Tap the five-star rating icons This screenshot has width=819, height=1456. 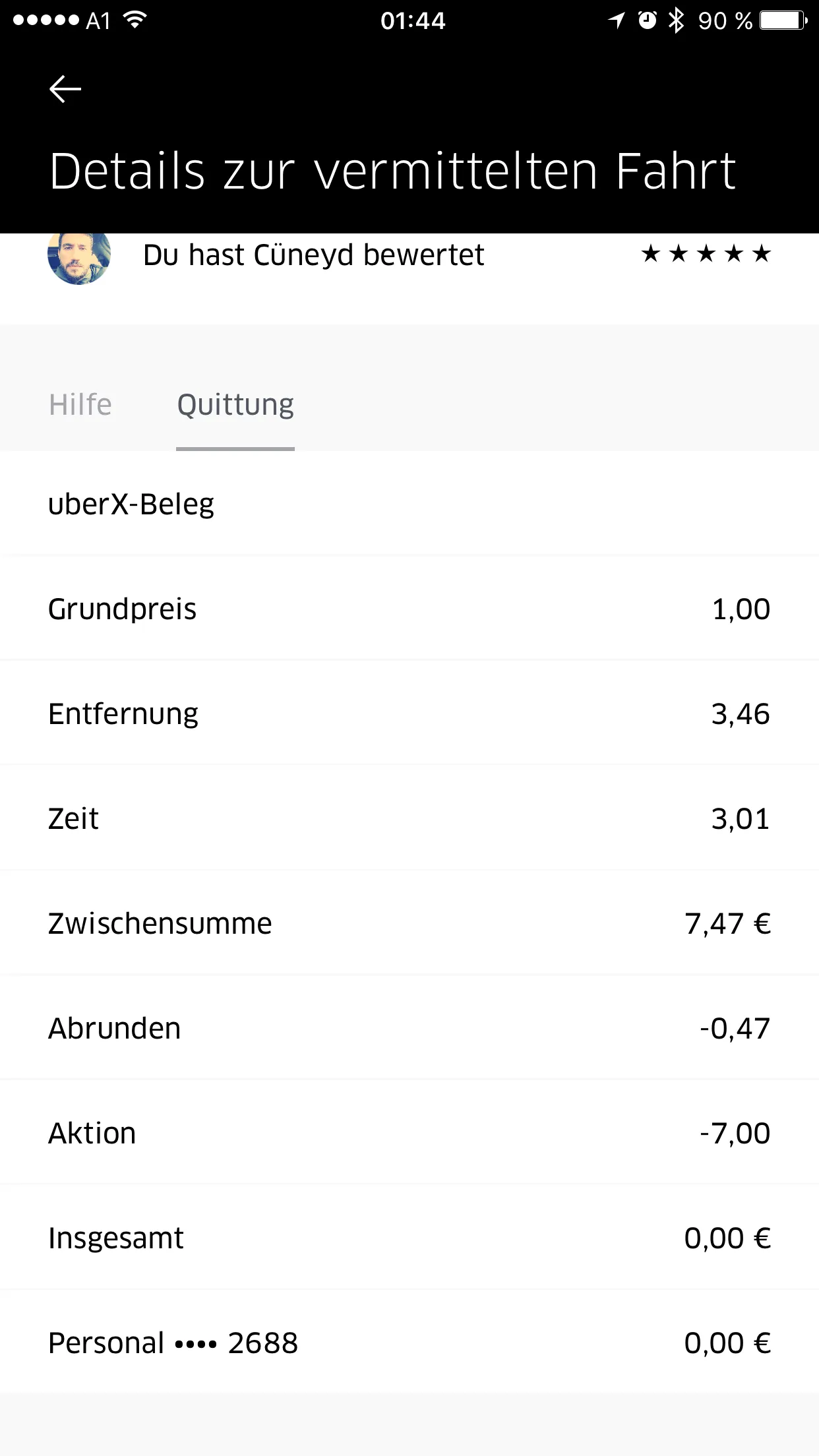pyautogui.click(x=706, y=254)
